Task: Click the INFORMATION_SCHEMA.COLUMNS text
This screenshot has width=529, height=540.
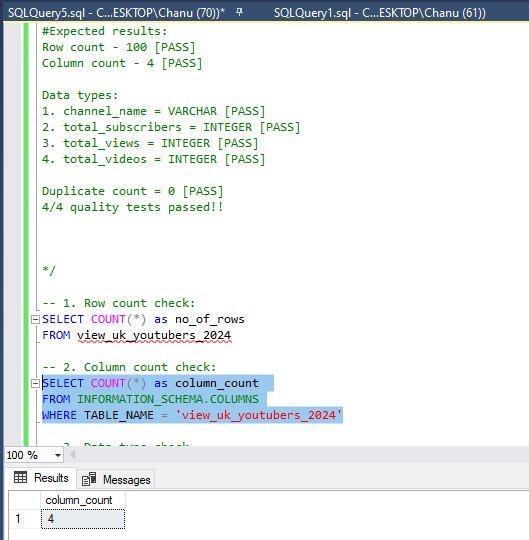Action: [x=168, y=399]
